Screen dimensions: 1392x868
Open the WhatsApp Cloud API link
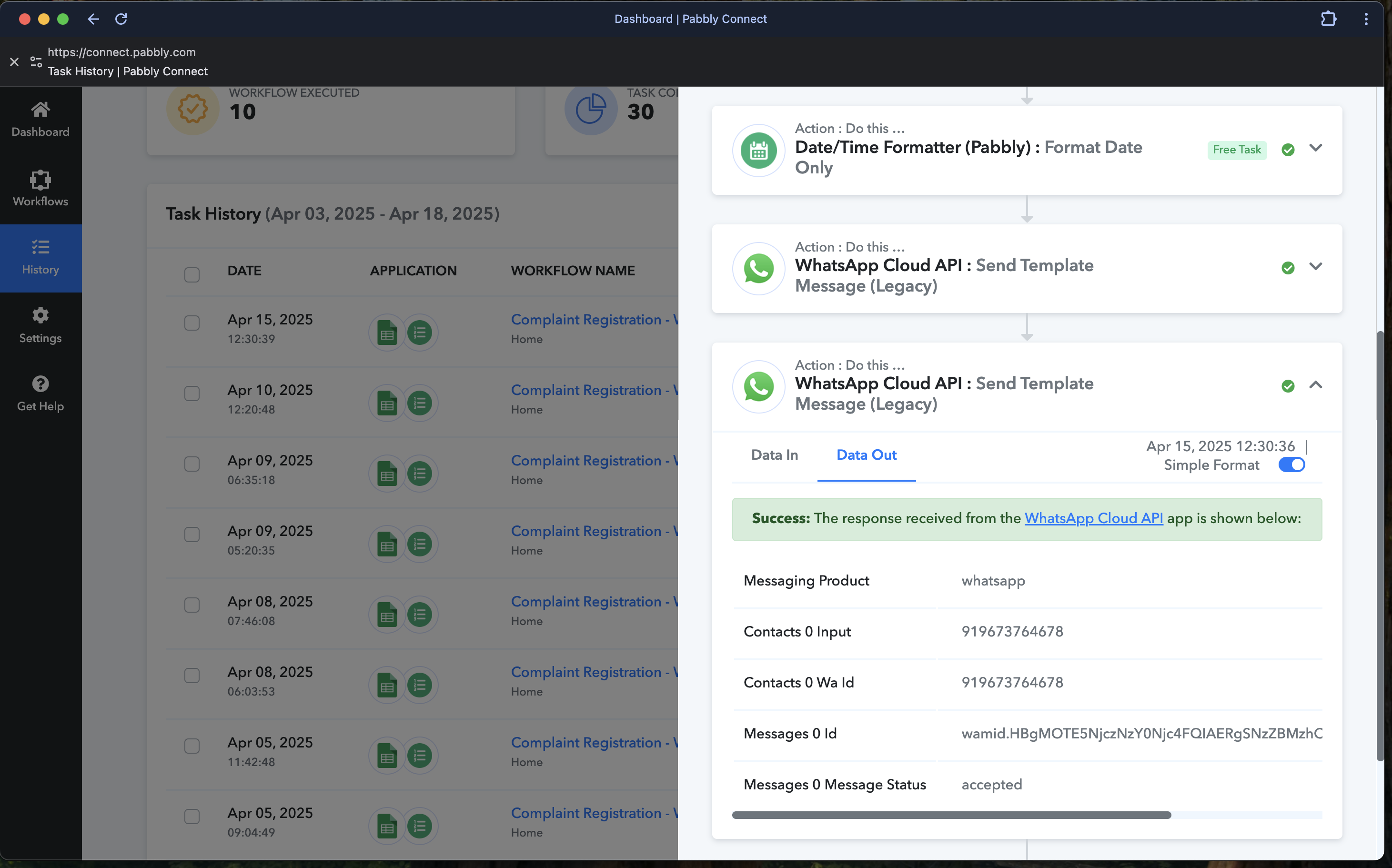(1093, 518)
